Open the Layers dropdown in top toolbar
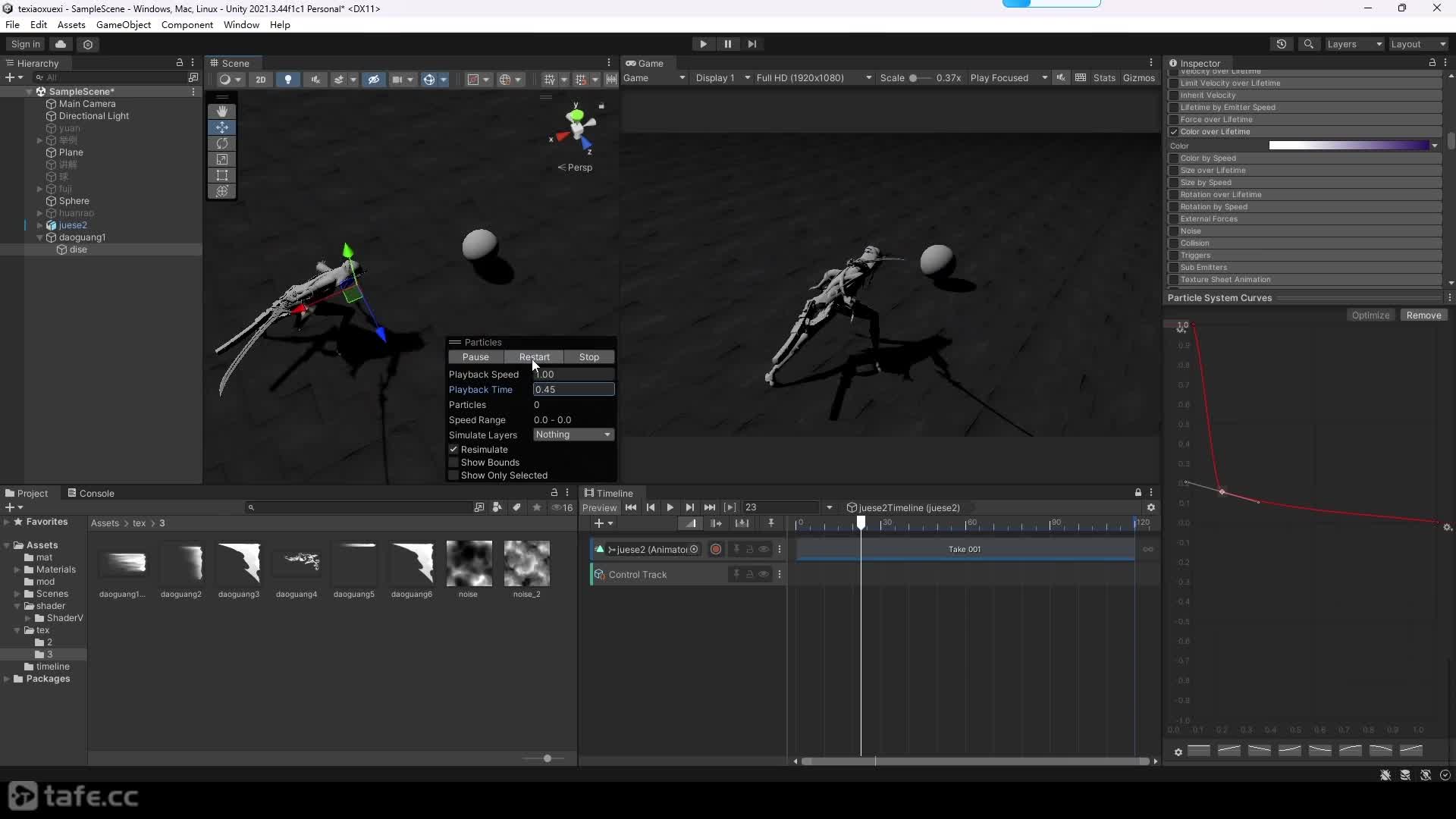Image resolution: width=1456 pixels, height=819 pixels. tap(1354, 44)
